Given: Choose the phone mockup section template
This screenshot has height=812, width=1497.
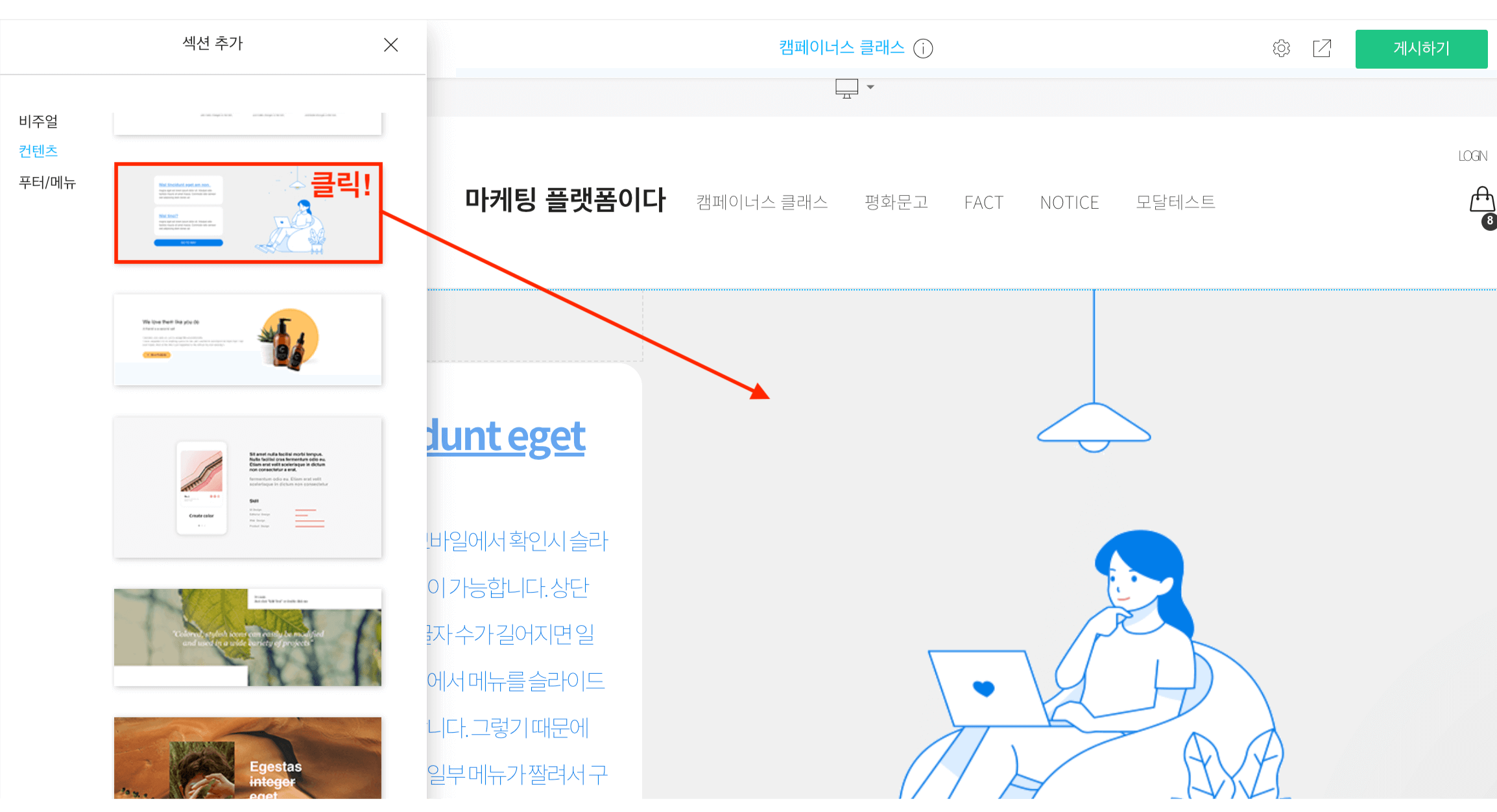Looking at the screenshot, I should click(248, 487).
